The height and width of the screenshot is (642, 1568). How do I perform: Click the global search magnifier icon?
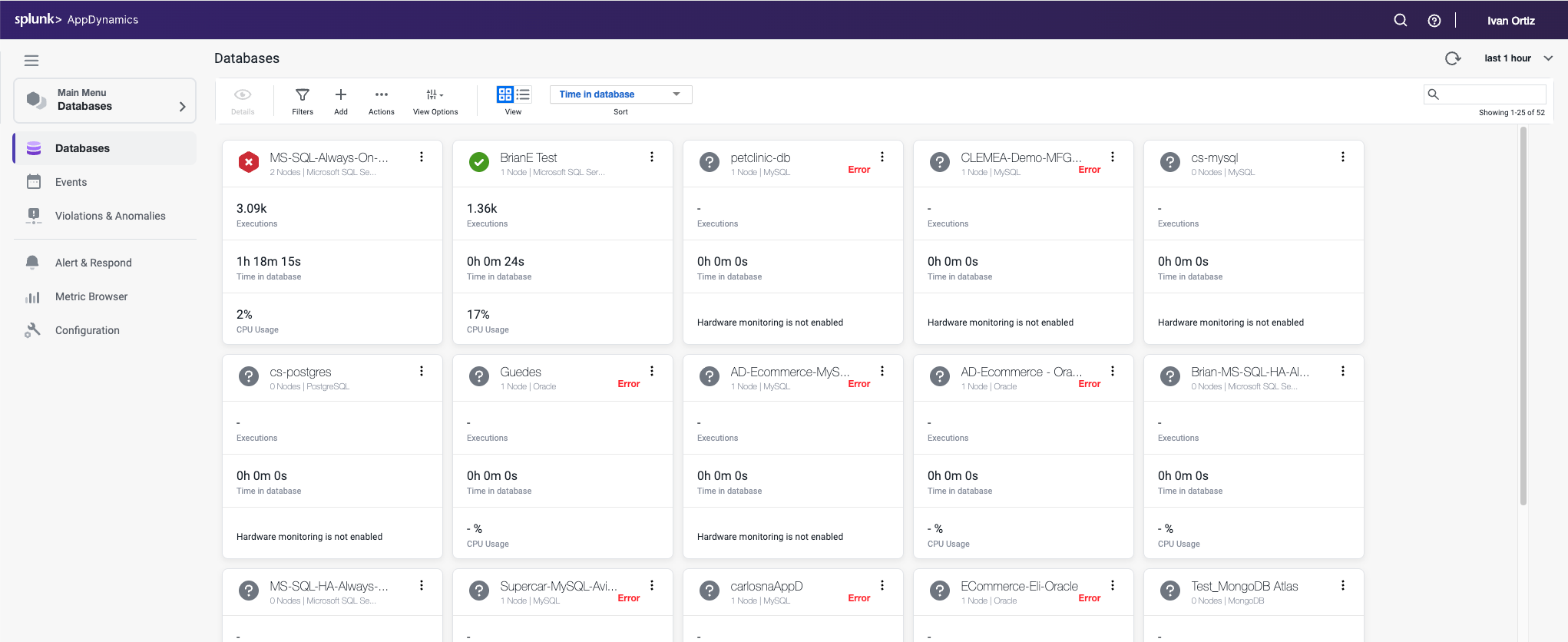tap(1400, 21)
